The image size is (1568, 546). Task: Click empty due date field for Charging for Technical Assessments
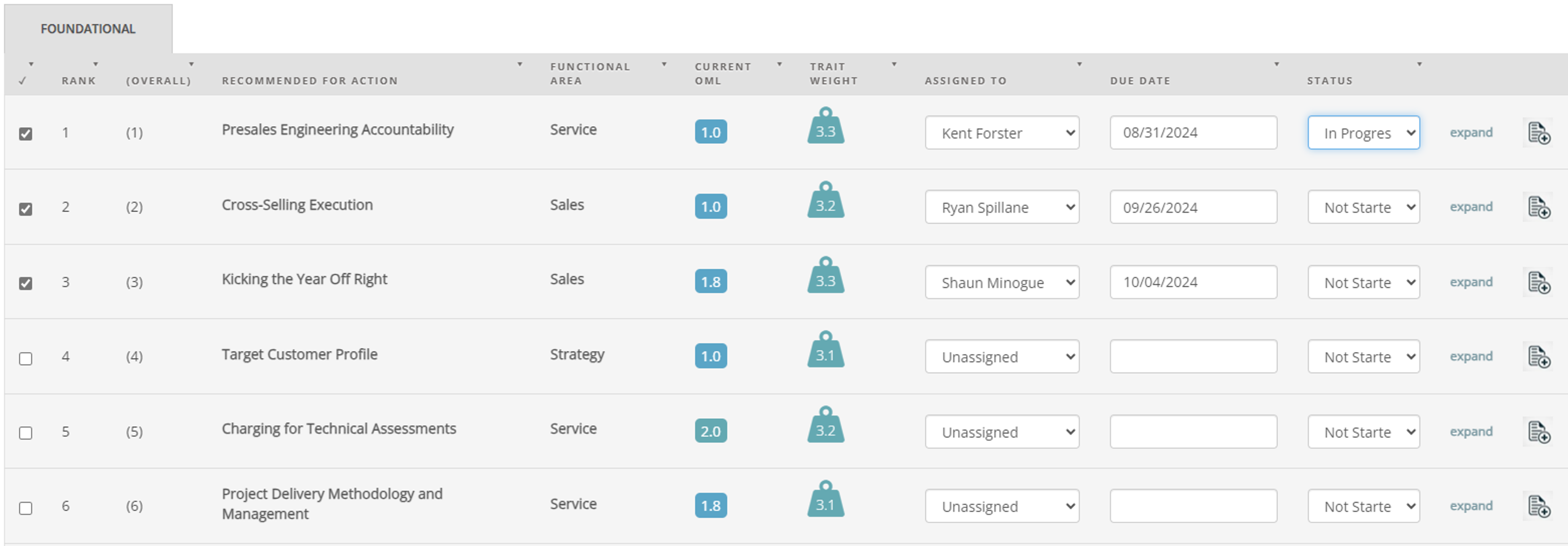1192,432
